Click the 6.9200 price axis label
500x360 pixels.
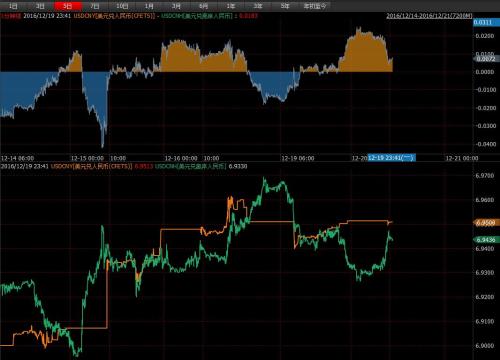485,297
